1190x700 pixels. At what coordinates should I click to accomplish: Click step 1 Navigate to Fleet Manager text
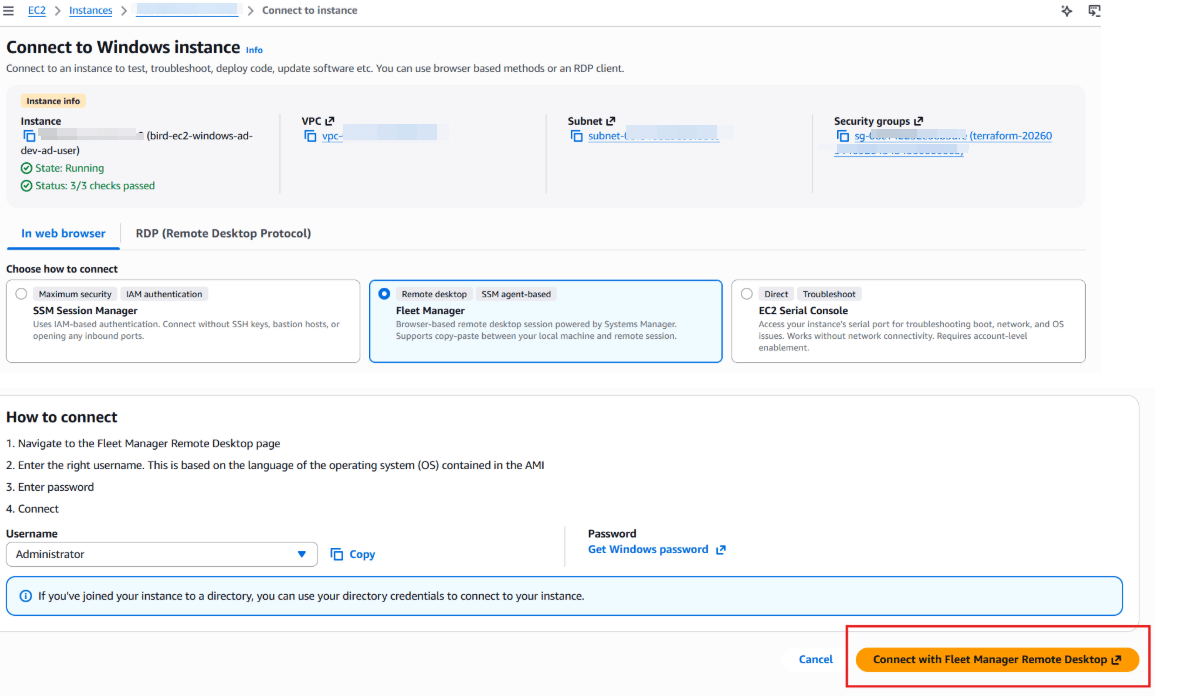pyautogui.click(x=143, y=443)
